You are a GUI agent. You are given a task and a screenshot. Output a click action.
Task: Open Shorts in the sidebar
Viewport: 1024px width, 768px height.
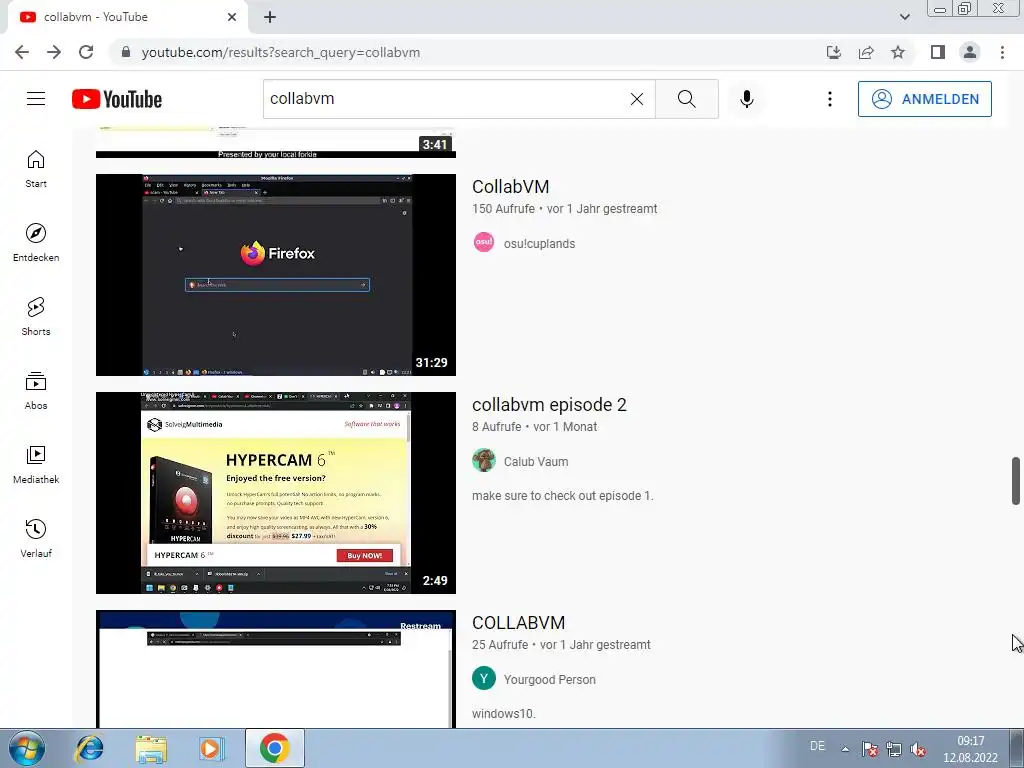point(36,316)
